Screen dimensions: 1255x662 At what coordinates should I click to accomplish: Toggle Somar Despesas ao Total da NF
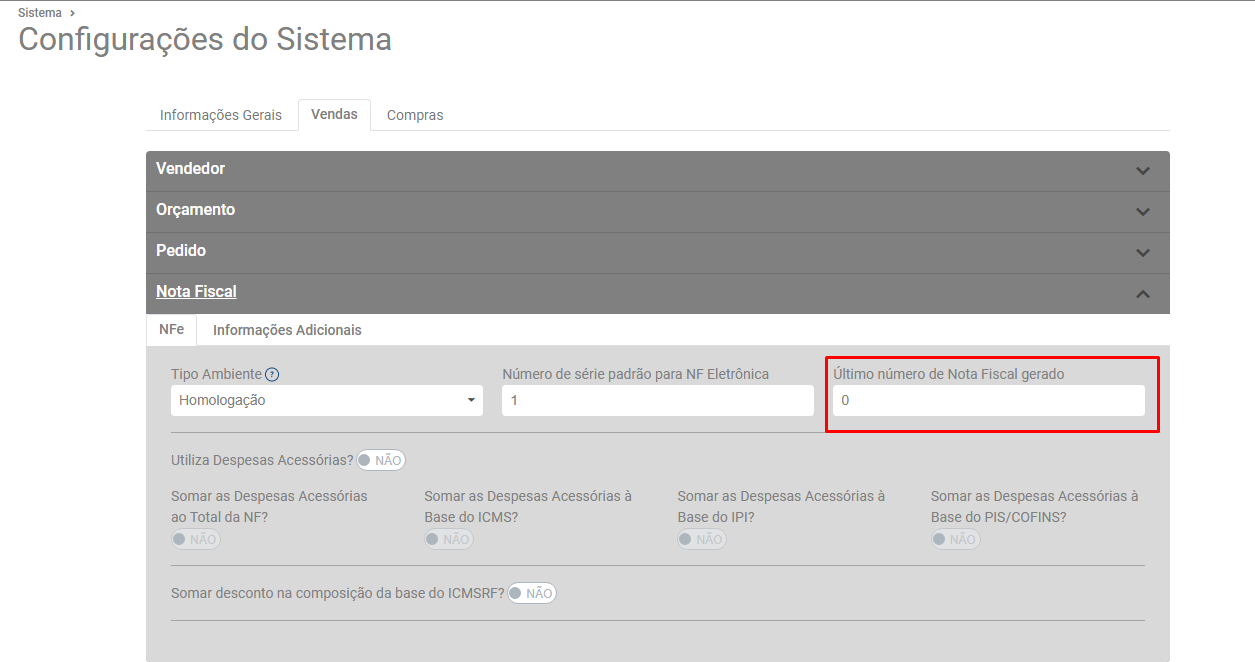(x=196, y=539)
